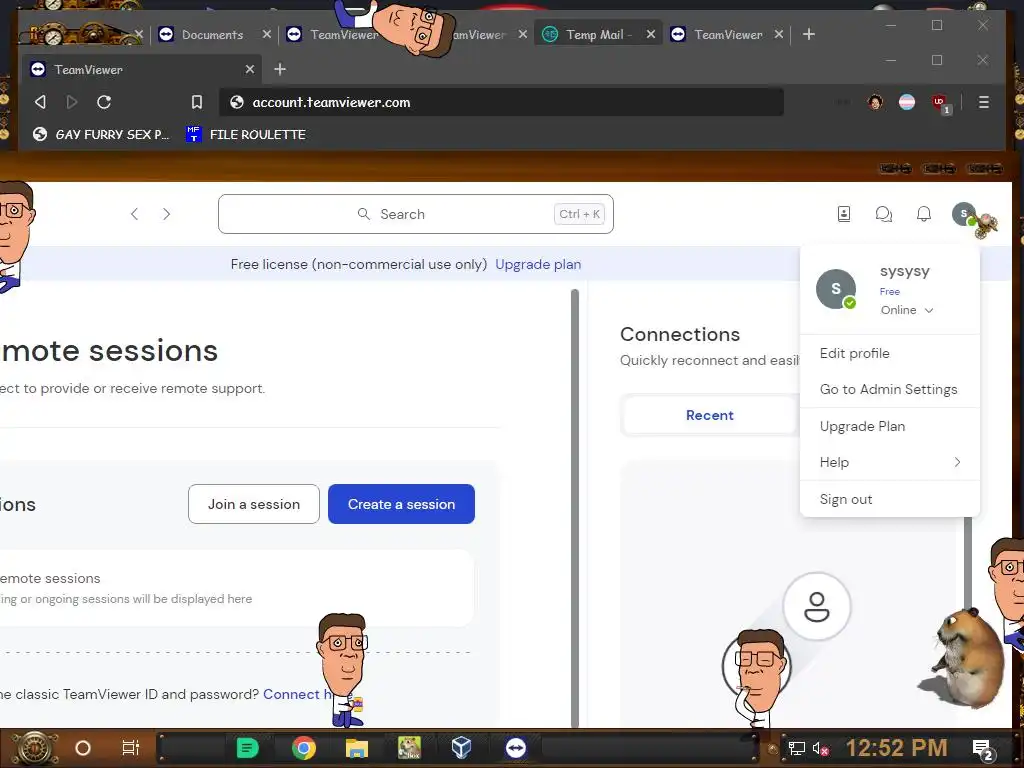Bookmark this page via bookmark icon

[197, 102]
